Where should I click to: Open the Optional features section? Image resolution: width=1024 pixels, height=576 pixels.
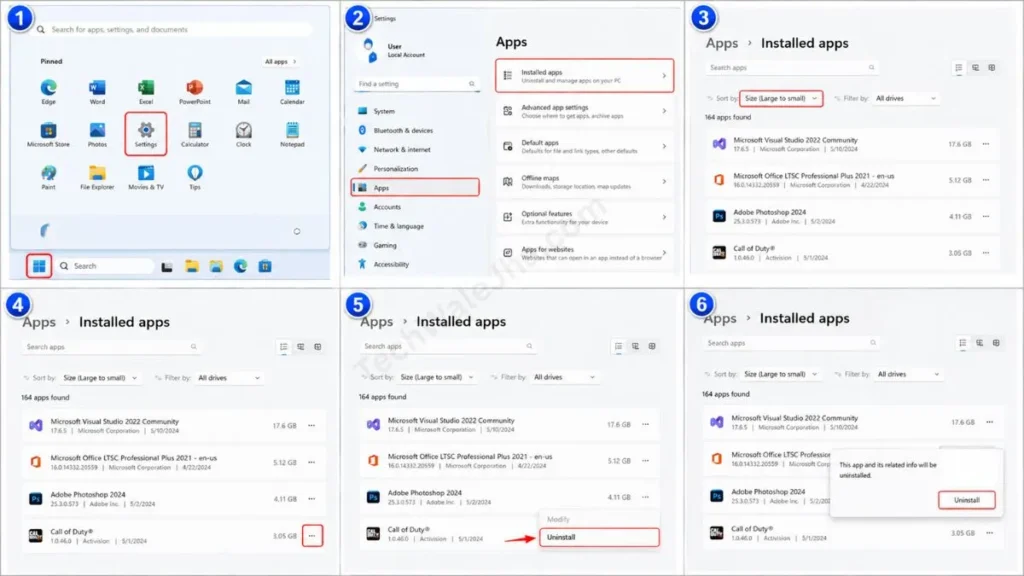584,217
